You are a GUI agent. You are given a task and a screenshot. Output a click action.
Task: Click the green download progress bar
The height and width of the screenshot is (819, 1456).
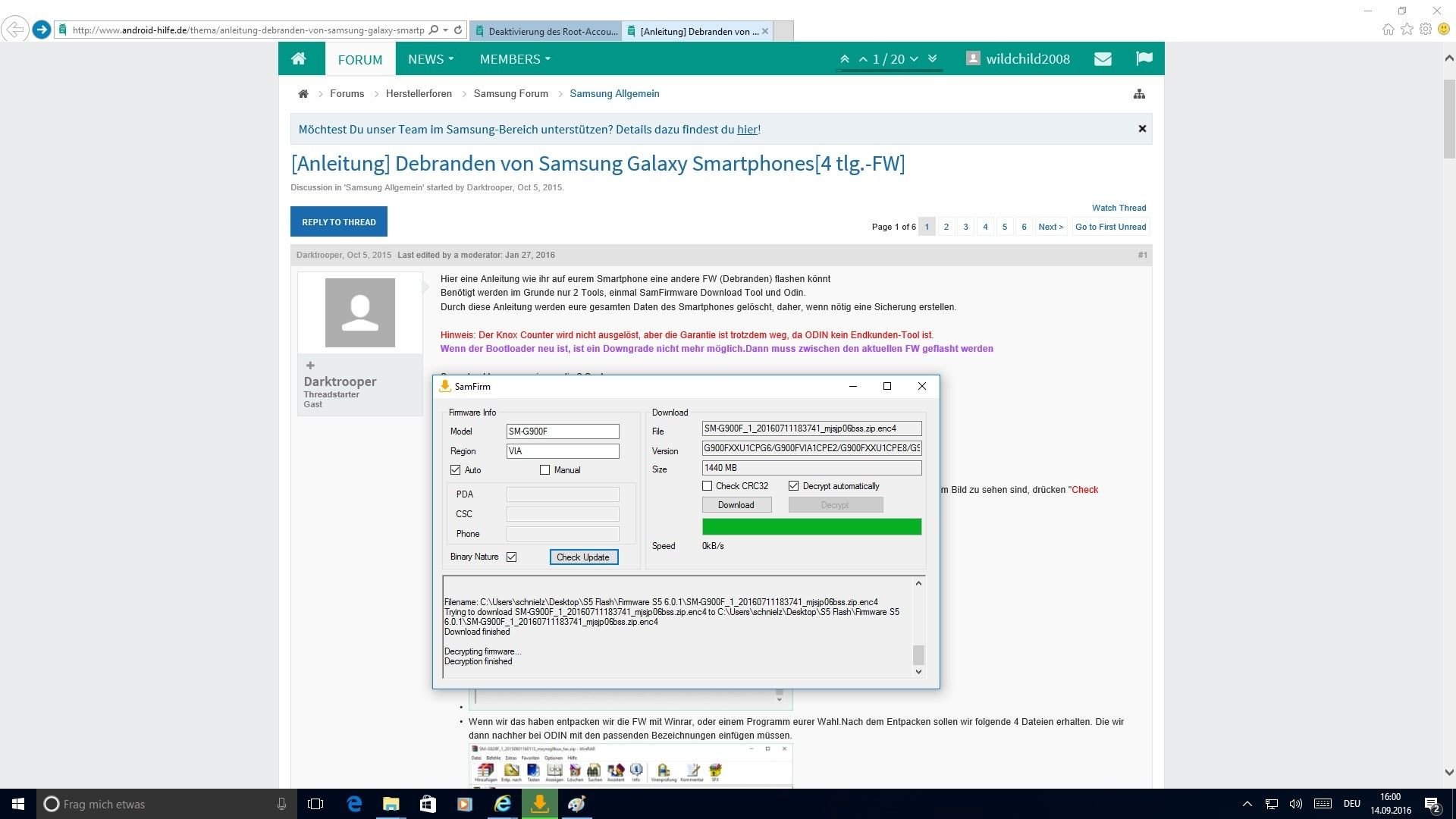[811, 527]
